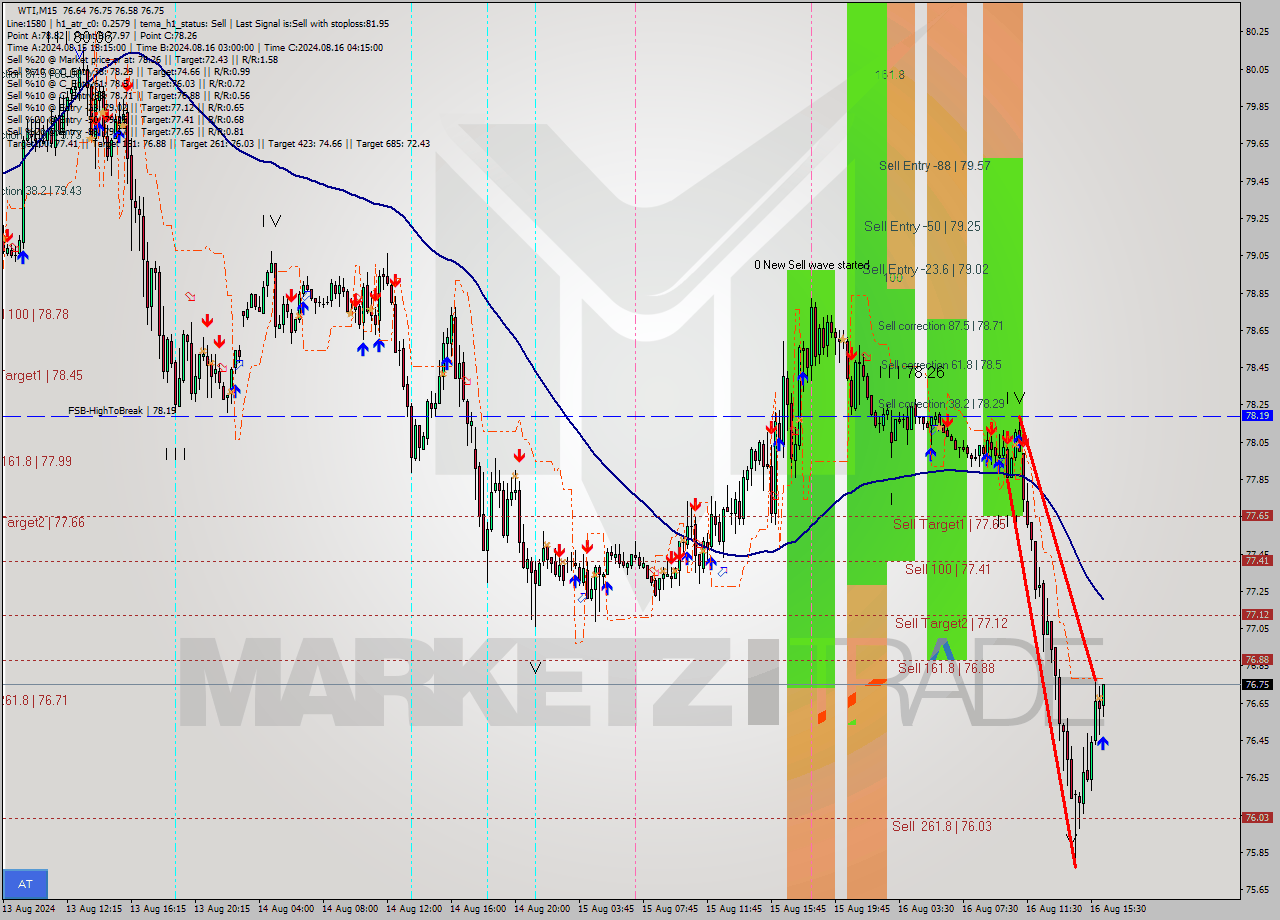Select the 'FSB-HighToBreak | 78.19' label
Image resolution: width=1280 pixels, height=920 pixels.
coord(123,411)
